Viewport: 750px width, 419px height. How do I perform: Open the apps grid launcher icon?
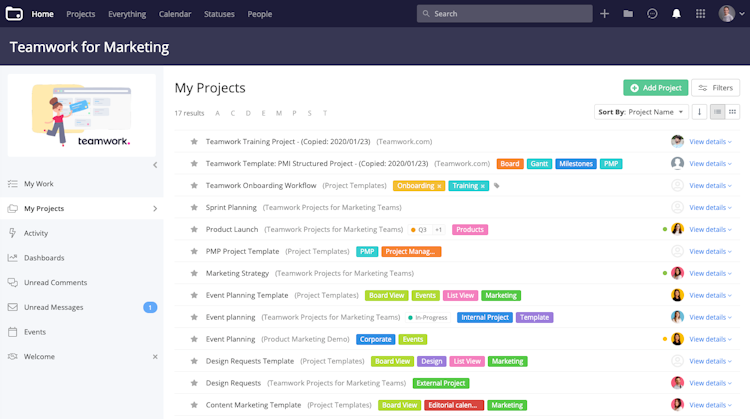[x=700, y=14]
